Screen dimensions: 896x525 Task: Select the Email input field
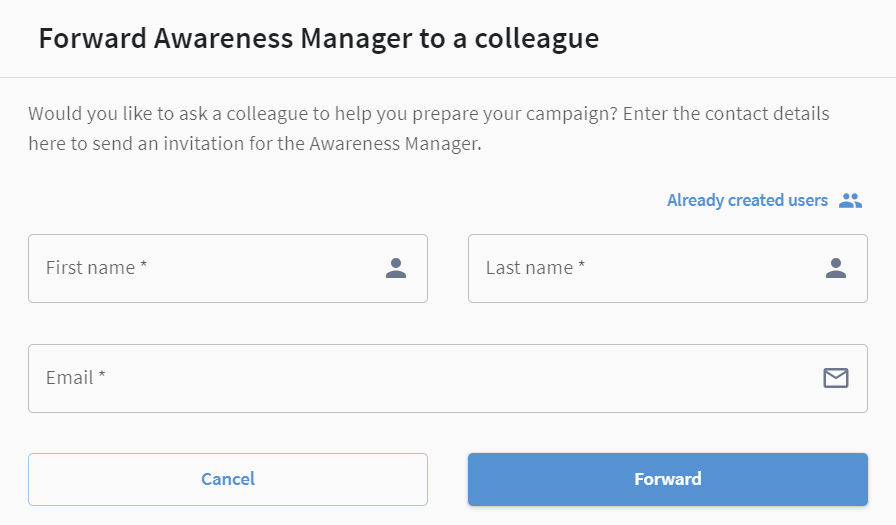click(x=448, y=378)
